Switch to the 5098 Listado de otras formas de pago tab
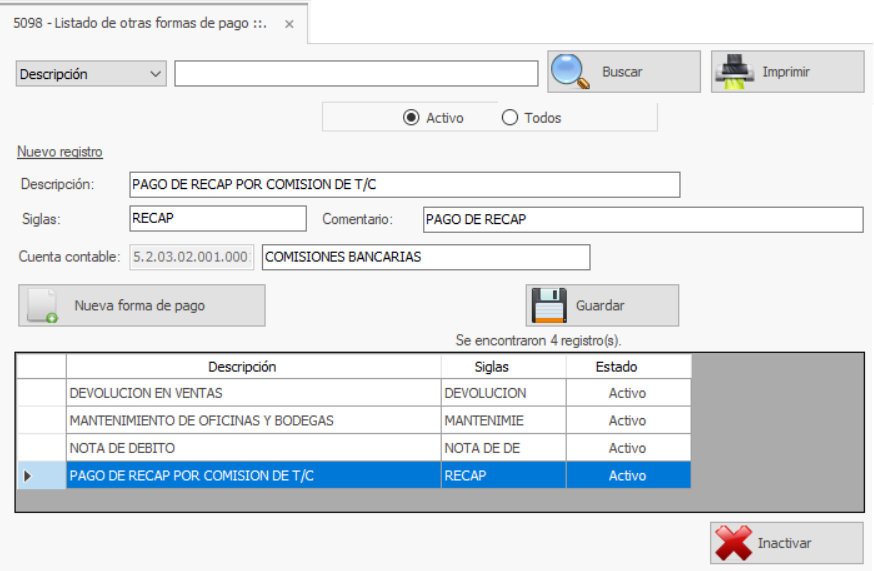Viewport: 874px width, 571px height. point(140,23)
